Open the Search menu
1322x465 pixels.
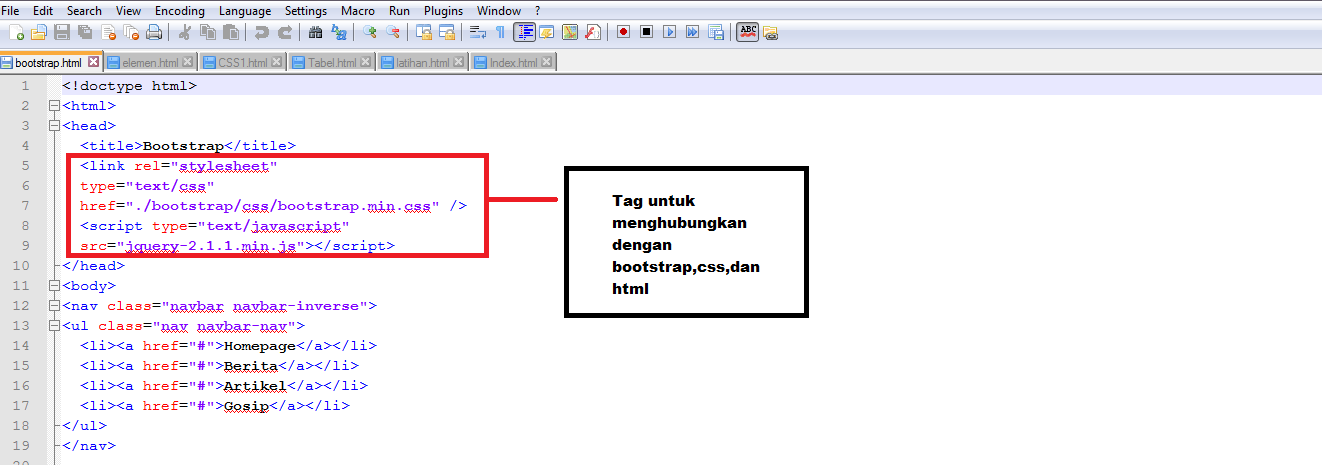pos(84,10)
